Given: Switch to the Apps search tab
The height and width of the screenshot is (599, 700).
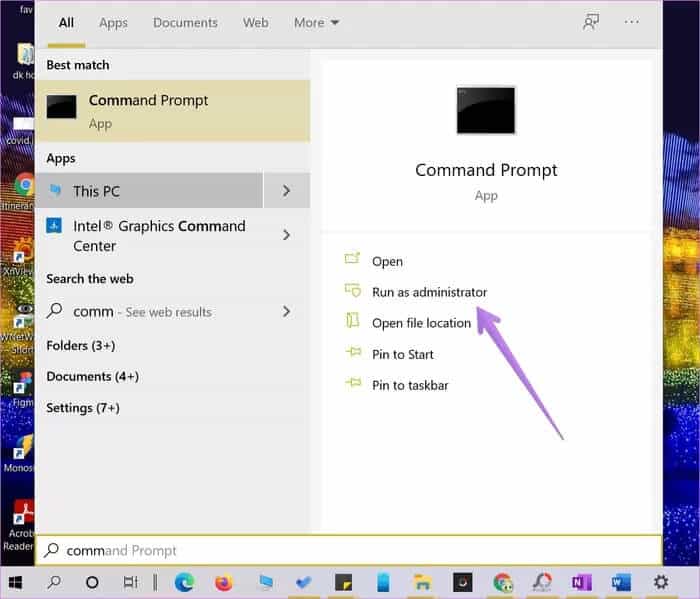Looking at the screenshot, I should pos(113,23).
